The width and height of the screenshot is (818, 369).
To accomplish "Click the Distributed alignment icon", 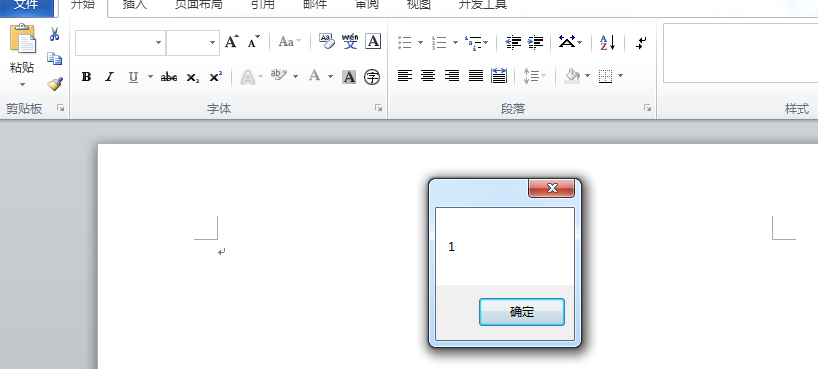I will pos(499,76).
